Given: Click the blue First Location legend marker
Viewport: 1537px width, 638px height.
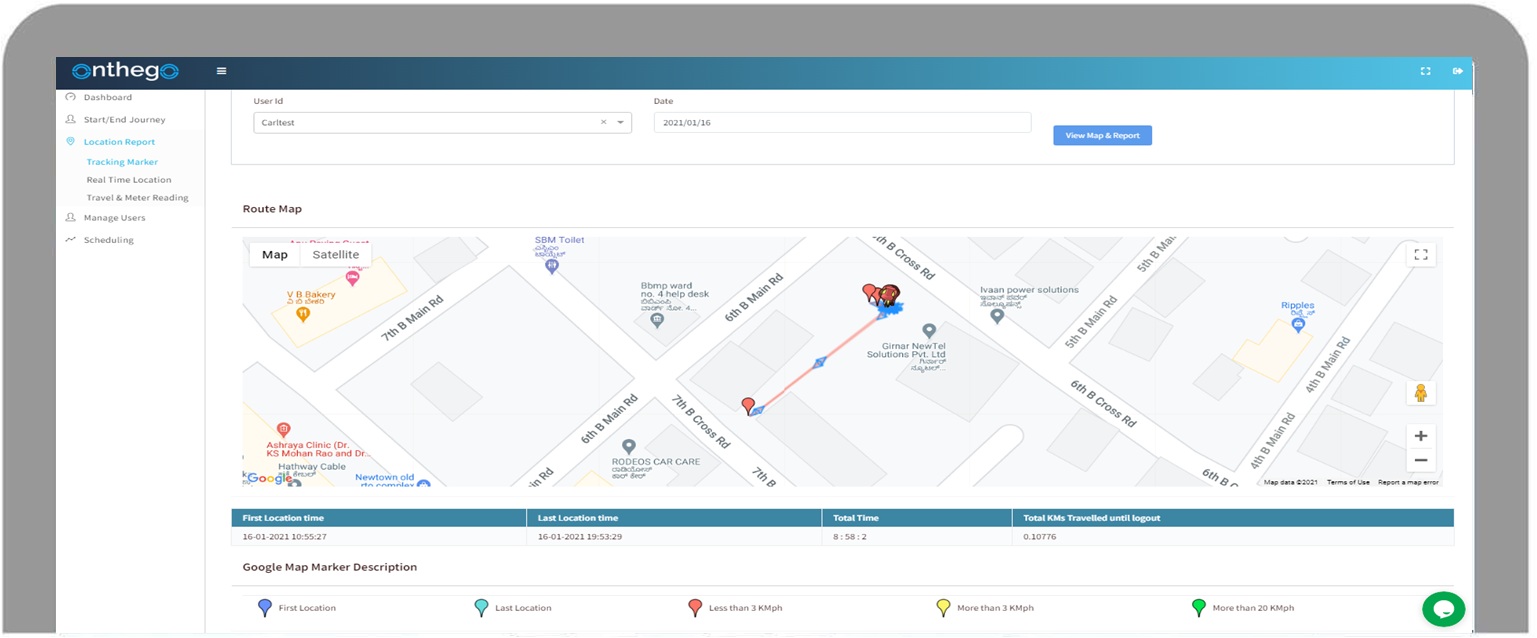Looking at the screenshot, I should coord(265,607).
